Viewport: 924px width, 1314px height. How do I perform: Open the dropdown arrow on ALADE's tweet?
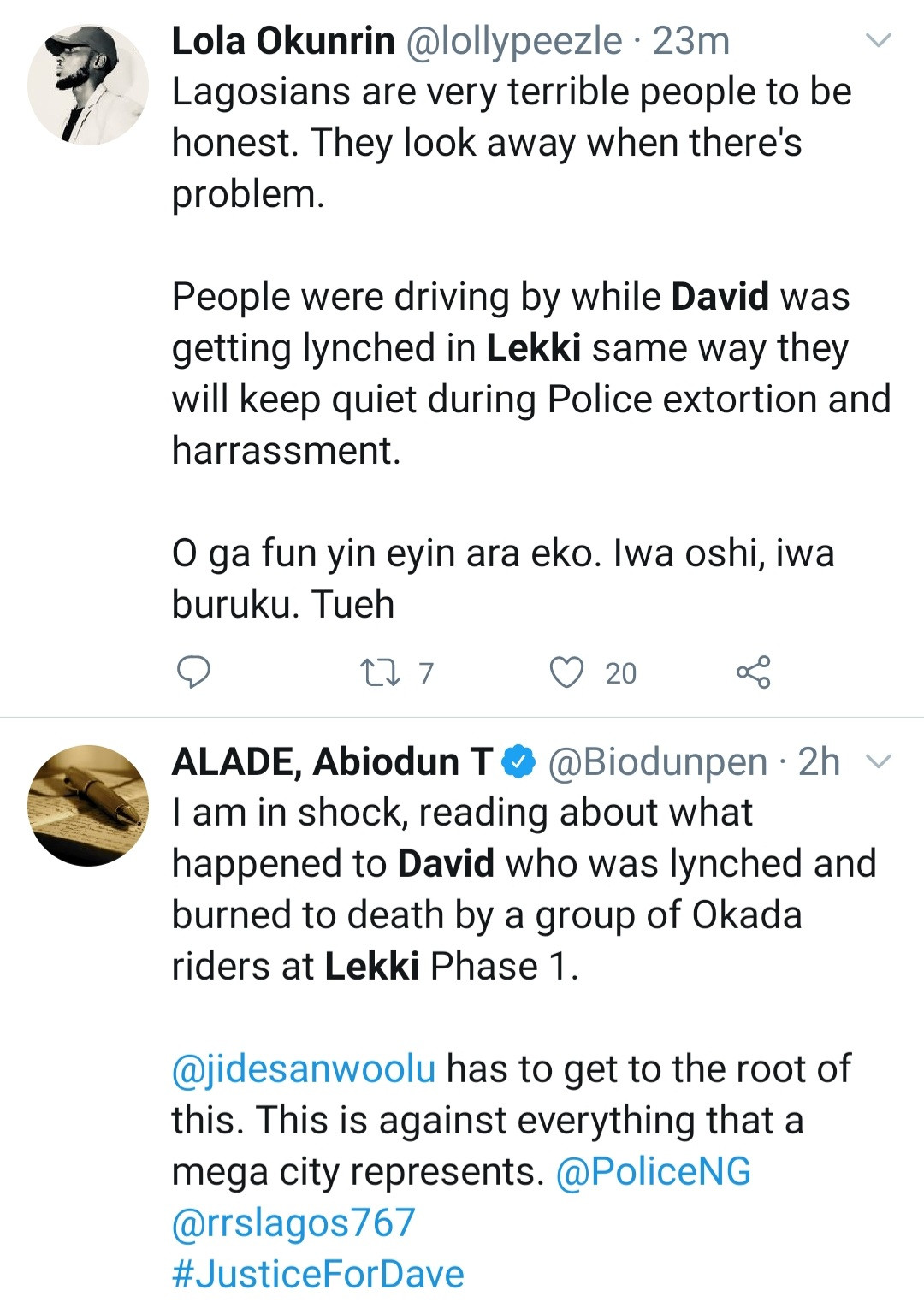(x=880, y=761)
